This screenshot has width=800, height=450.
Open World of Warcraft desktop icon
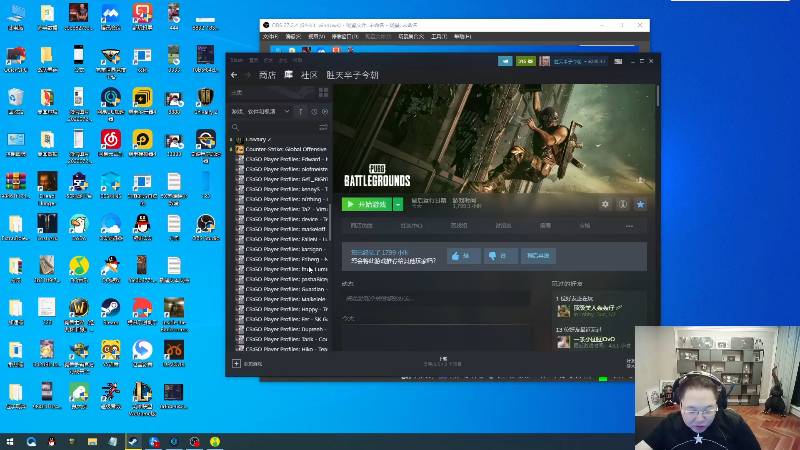79,314
